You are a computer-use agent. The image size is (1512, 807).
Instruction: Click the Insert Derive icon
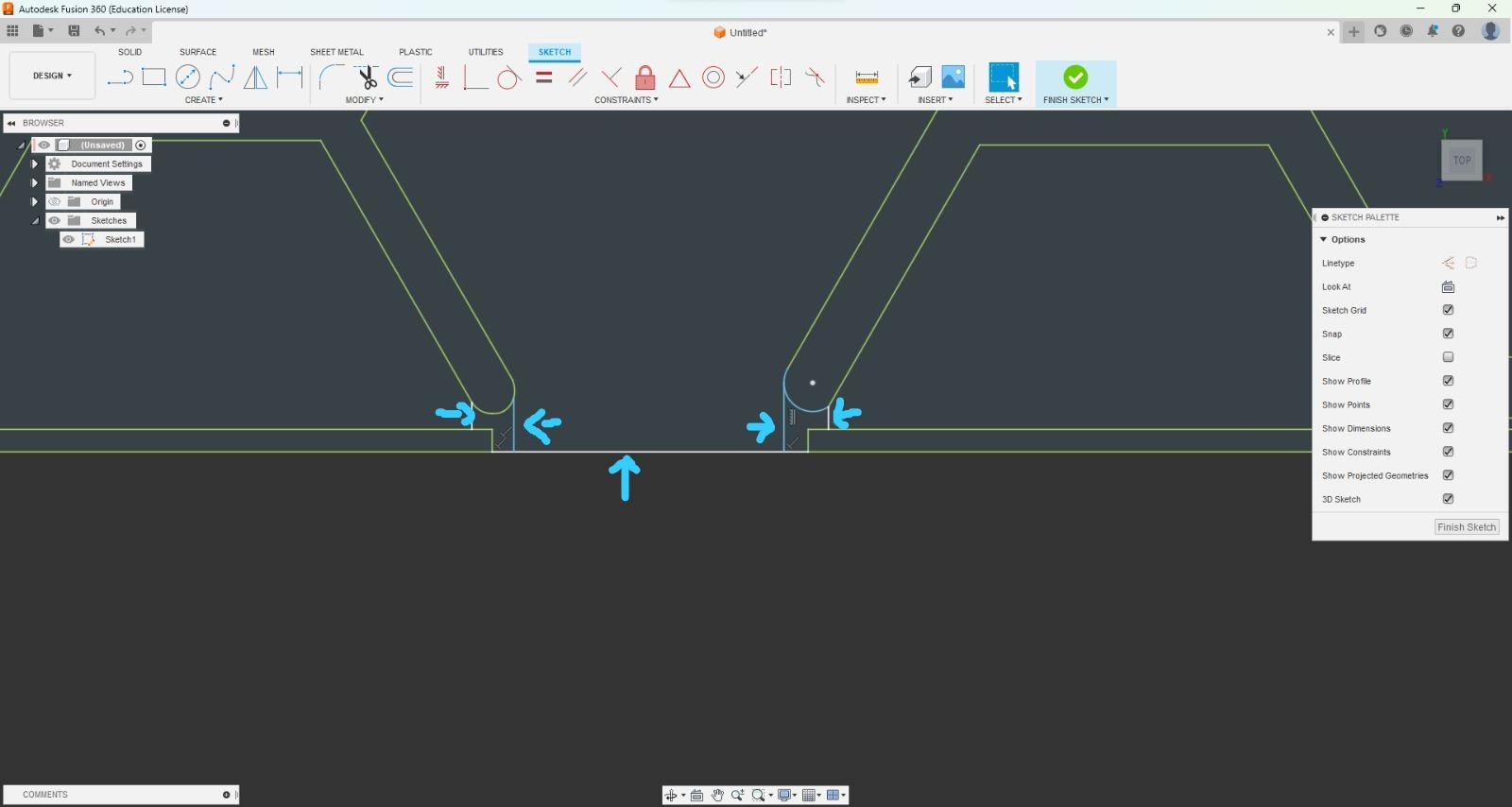(919, 77)
